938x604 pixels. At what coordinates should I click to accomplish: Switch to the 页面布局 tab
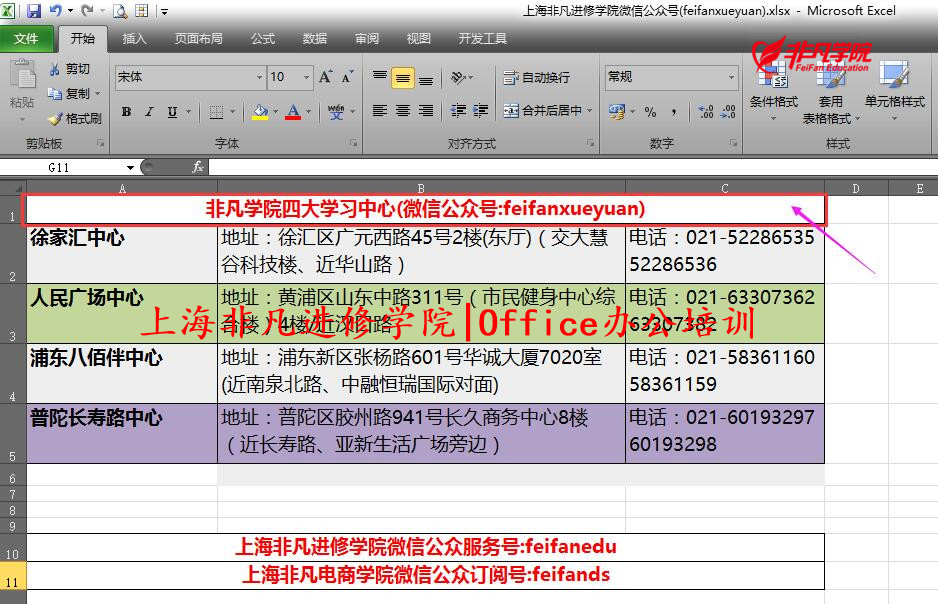click(199, 39)
